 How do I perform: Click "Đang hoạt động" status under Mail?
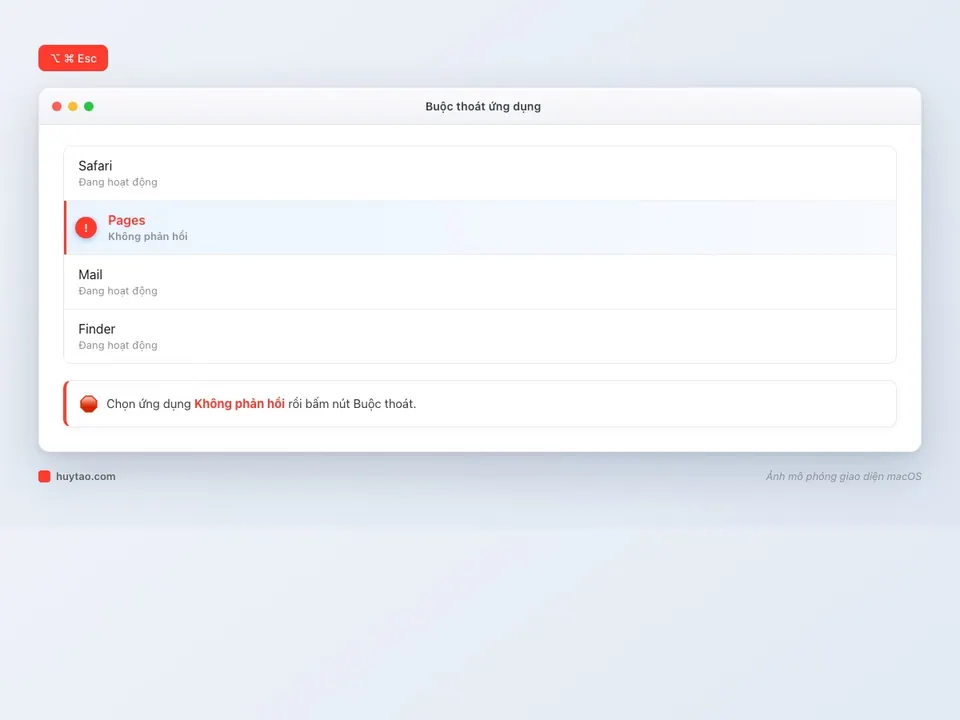118,291
